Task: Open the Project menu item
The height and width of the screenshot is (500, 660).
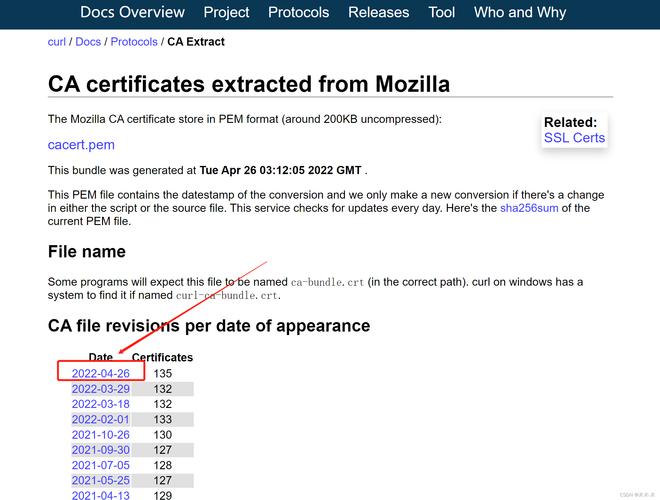Action: coord(226,12)
